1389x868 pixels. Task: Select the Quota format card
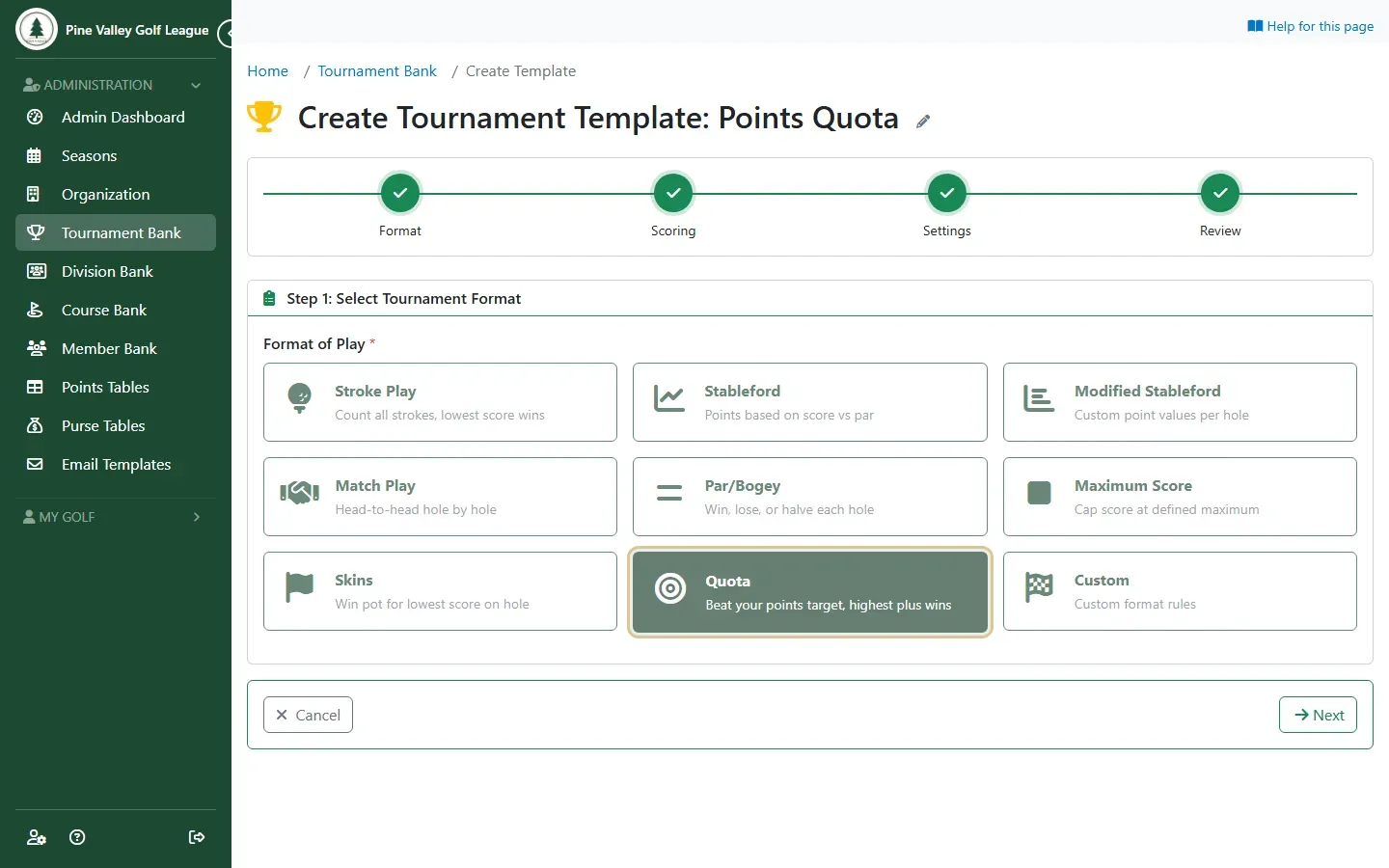coord(810,592)
